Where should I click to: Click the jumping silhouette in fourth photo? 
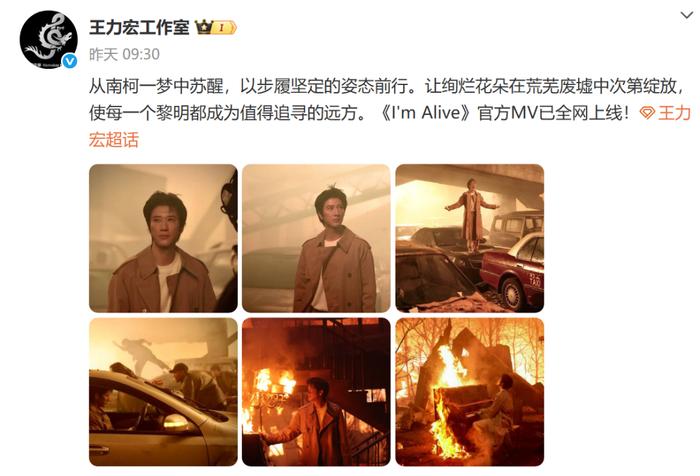click(x=139, y=355)
